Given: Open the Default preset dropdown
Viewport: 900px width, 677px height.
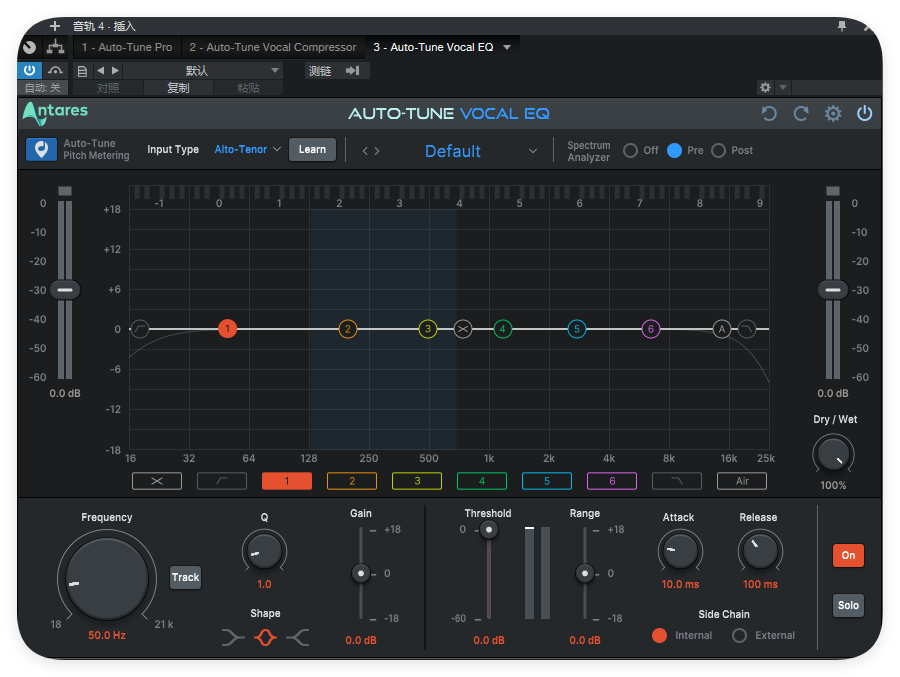Looking at the screenshot, I should pyautogui.click(x=481, y=151).
